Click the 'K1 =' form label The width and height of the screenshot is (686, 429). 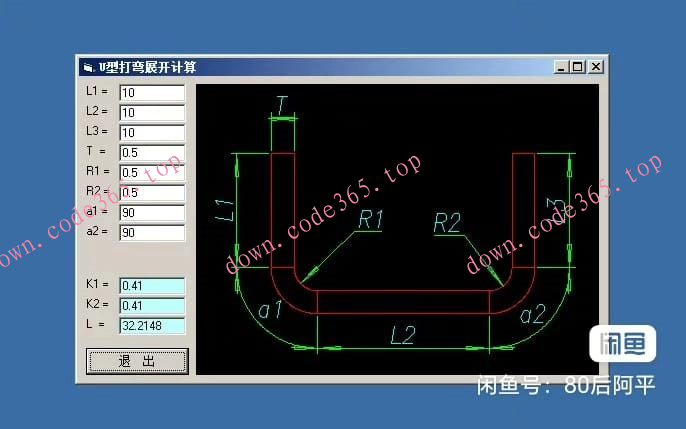(x=97, y=284)
